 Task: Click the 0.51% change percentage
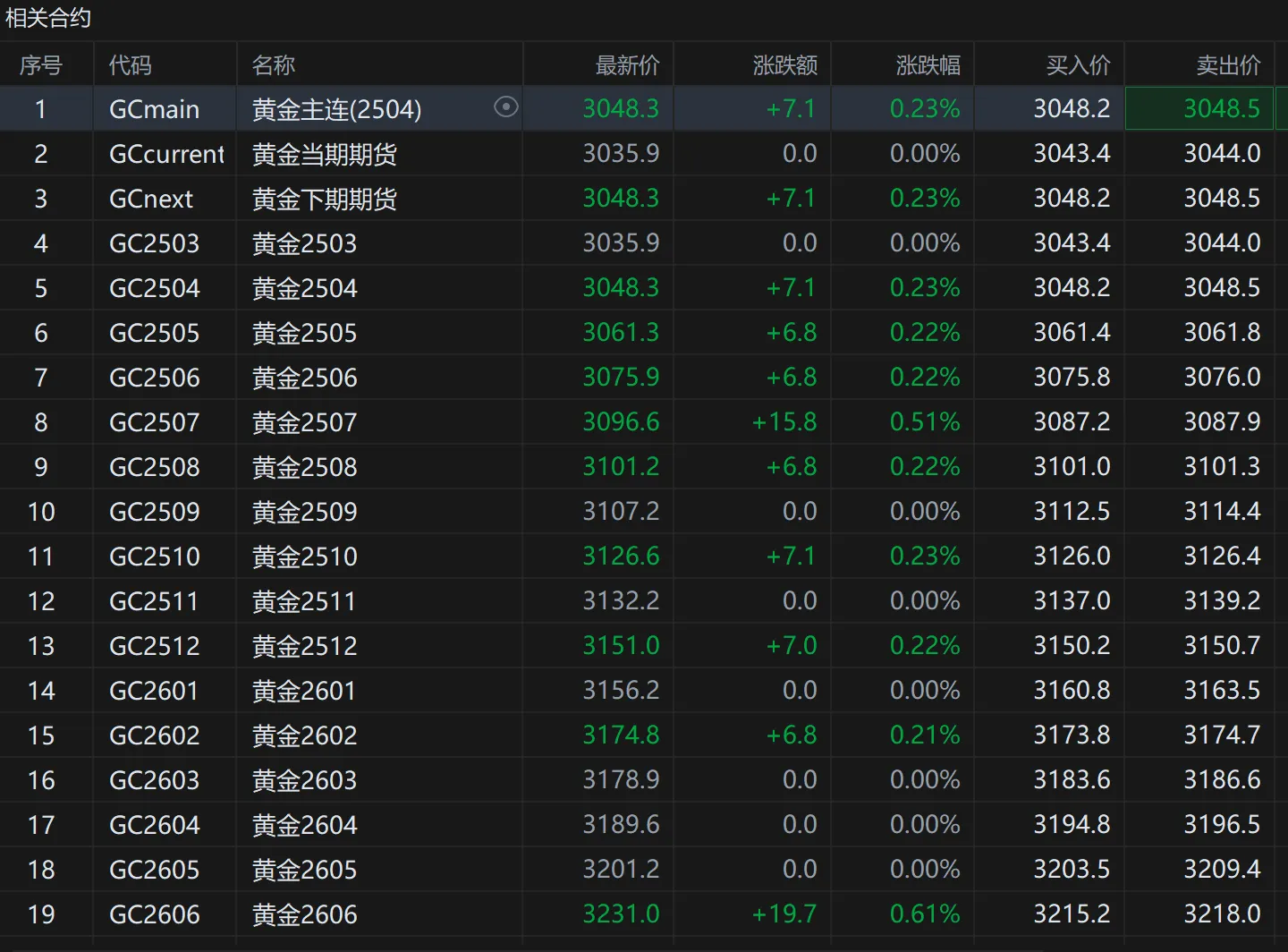[925, 421]
